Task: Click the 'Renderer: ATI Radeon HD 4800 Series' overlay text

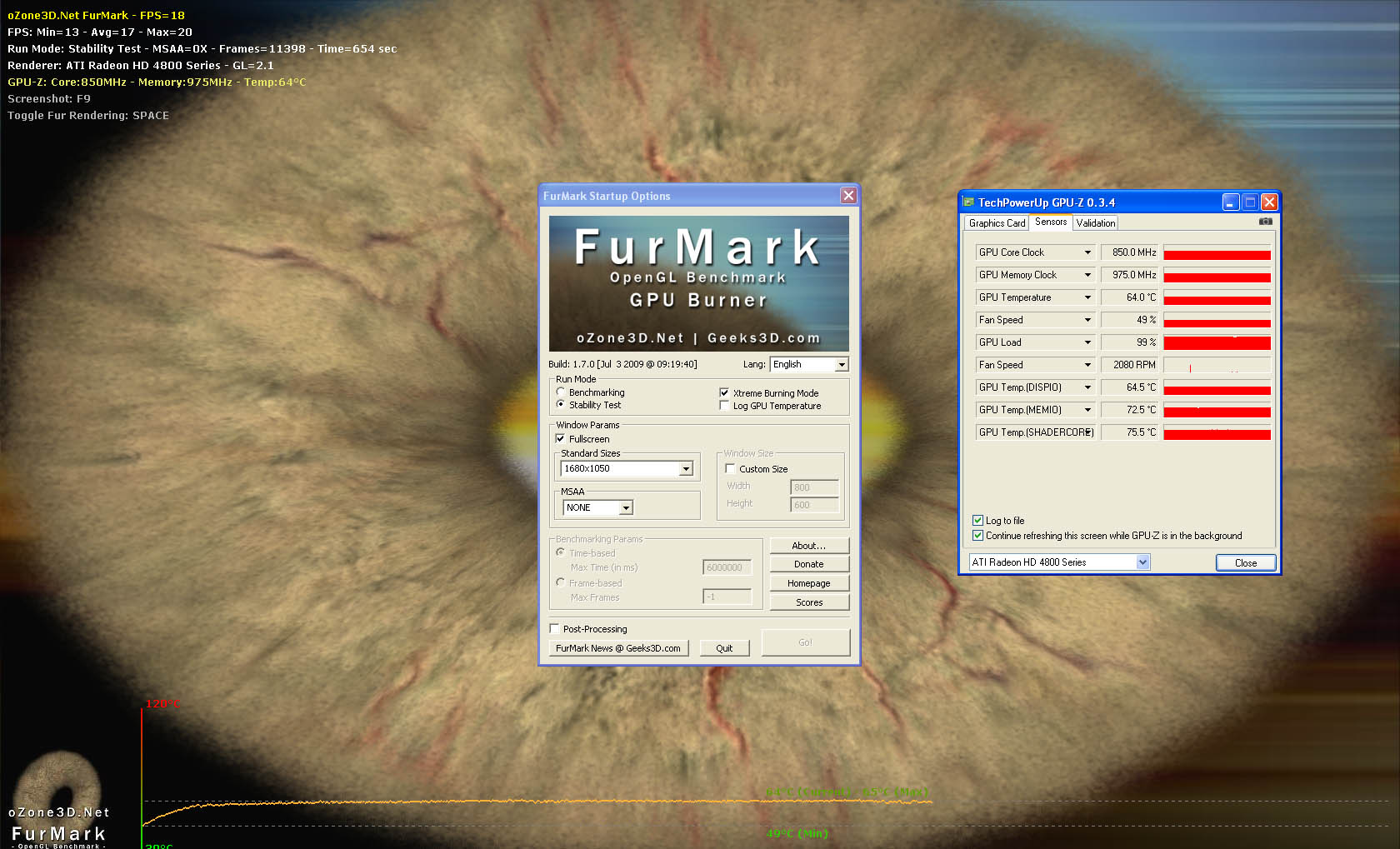Action: coord(141,65)
